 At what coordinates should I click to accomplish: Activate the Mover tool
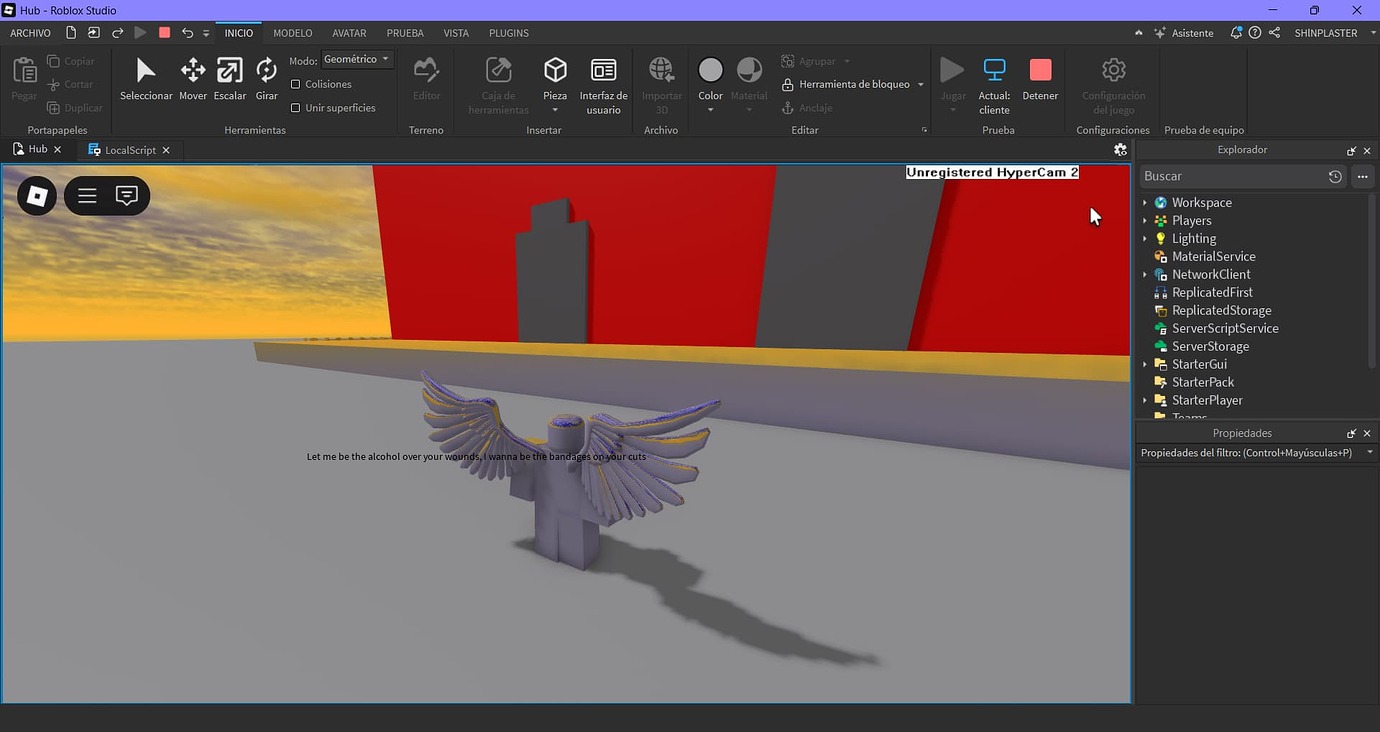click(x=193, y=79)
